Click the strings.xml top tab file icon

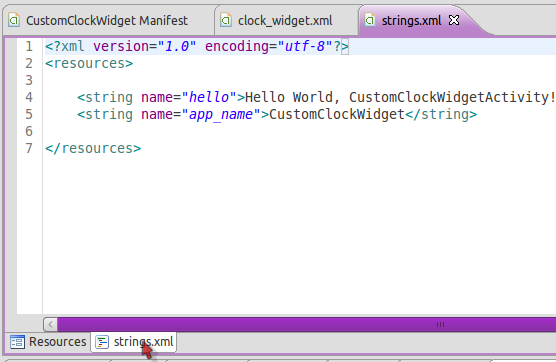point(370,20)
